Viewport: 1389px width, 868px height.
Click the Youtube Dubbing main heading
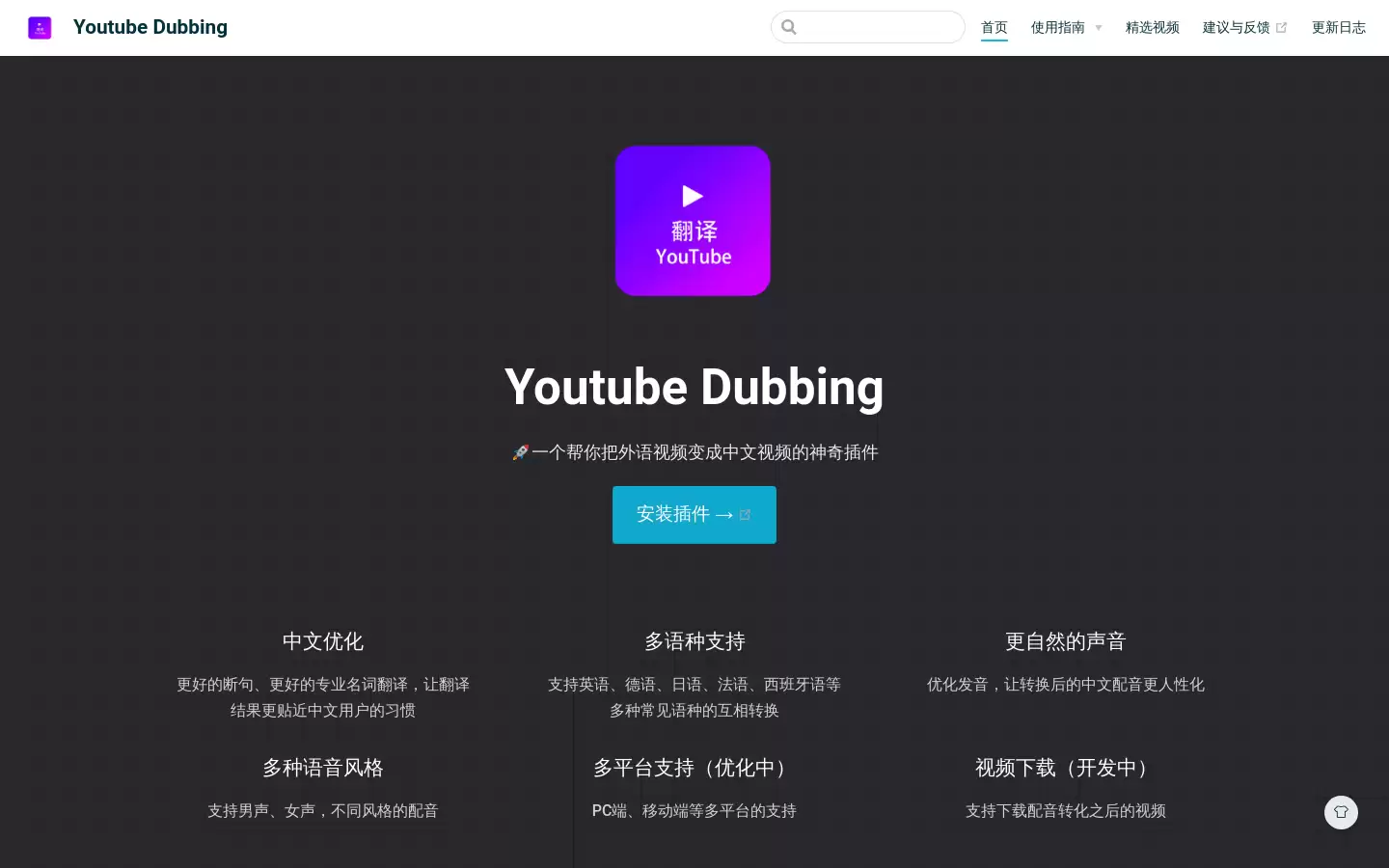694,387
